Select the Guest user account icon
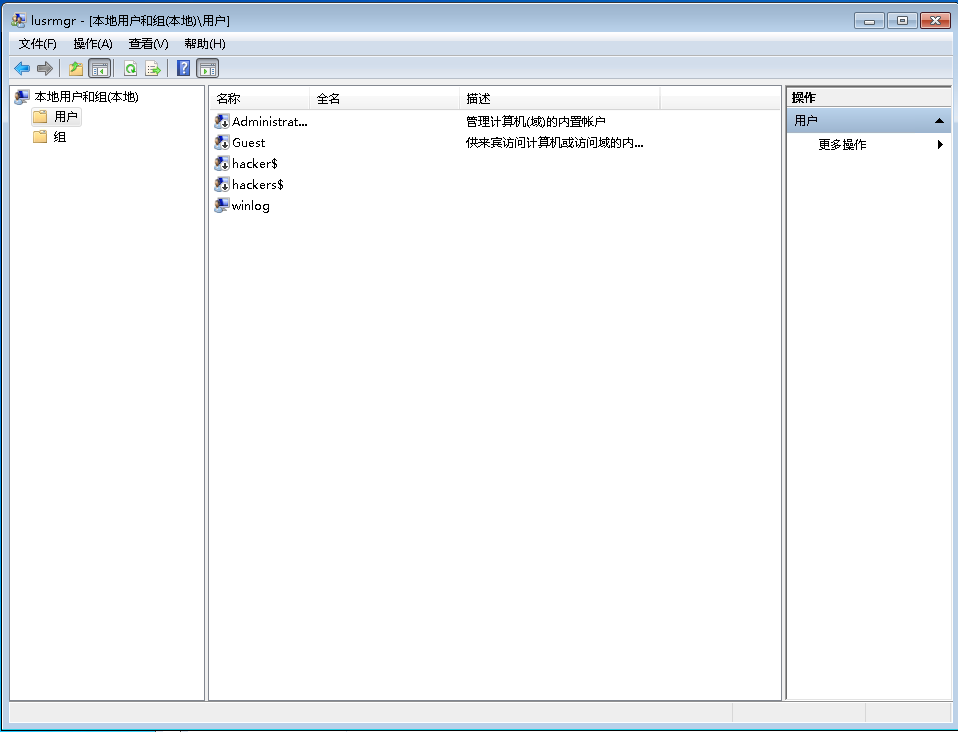Image resolution: width=958 pixels, height=732 pixels. [222, 143]
